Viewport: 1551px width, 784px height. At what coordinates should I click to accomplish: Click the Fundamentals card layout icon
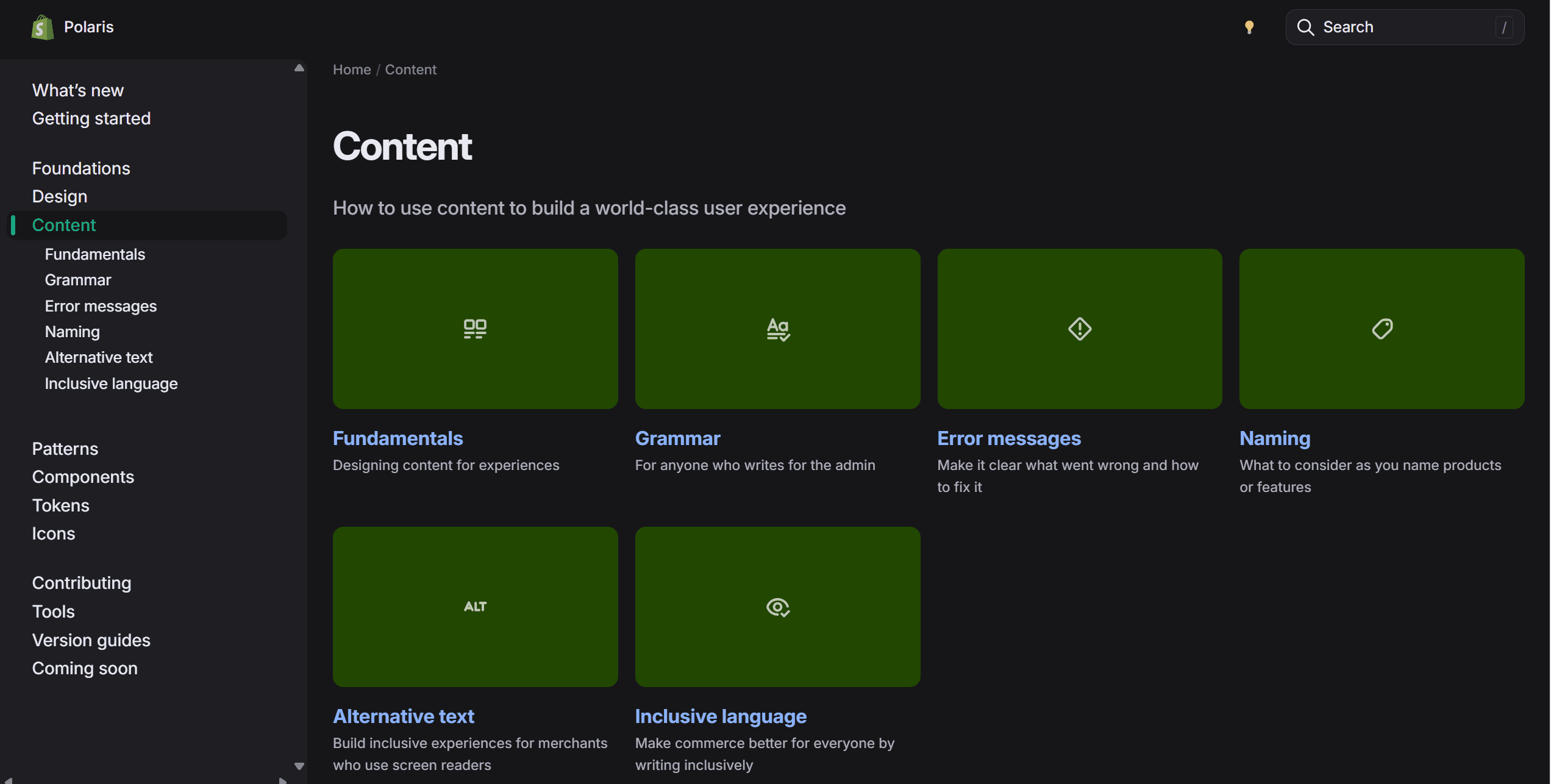click(475, 329)
